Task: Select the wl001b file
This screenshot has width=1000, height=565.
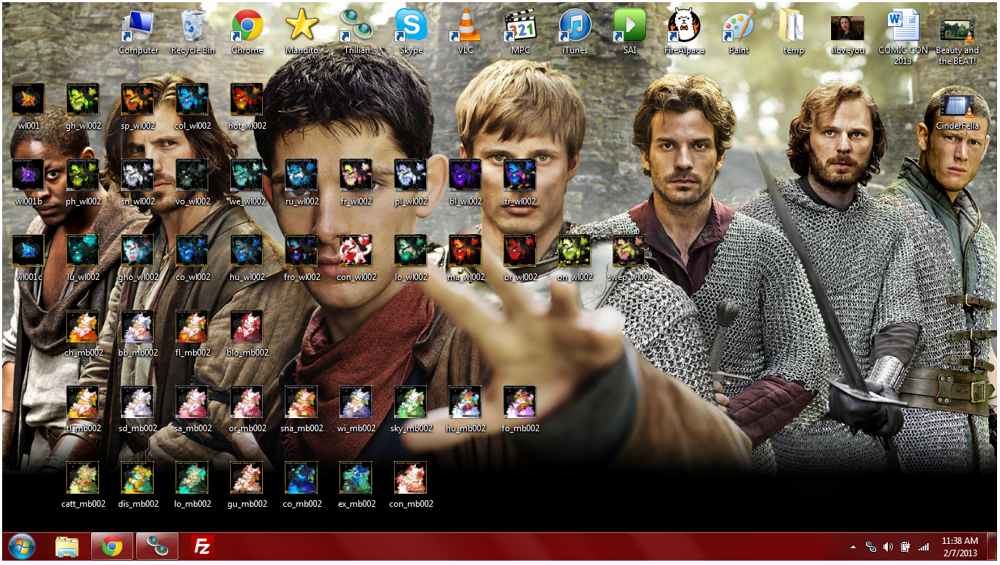Action: 28,183
